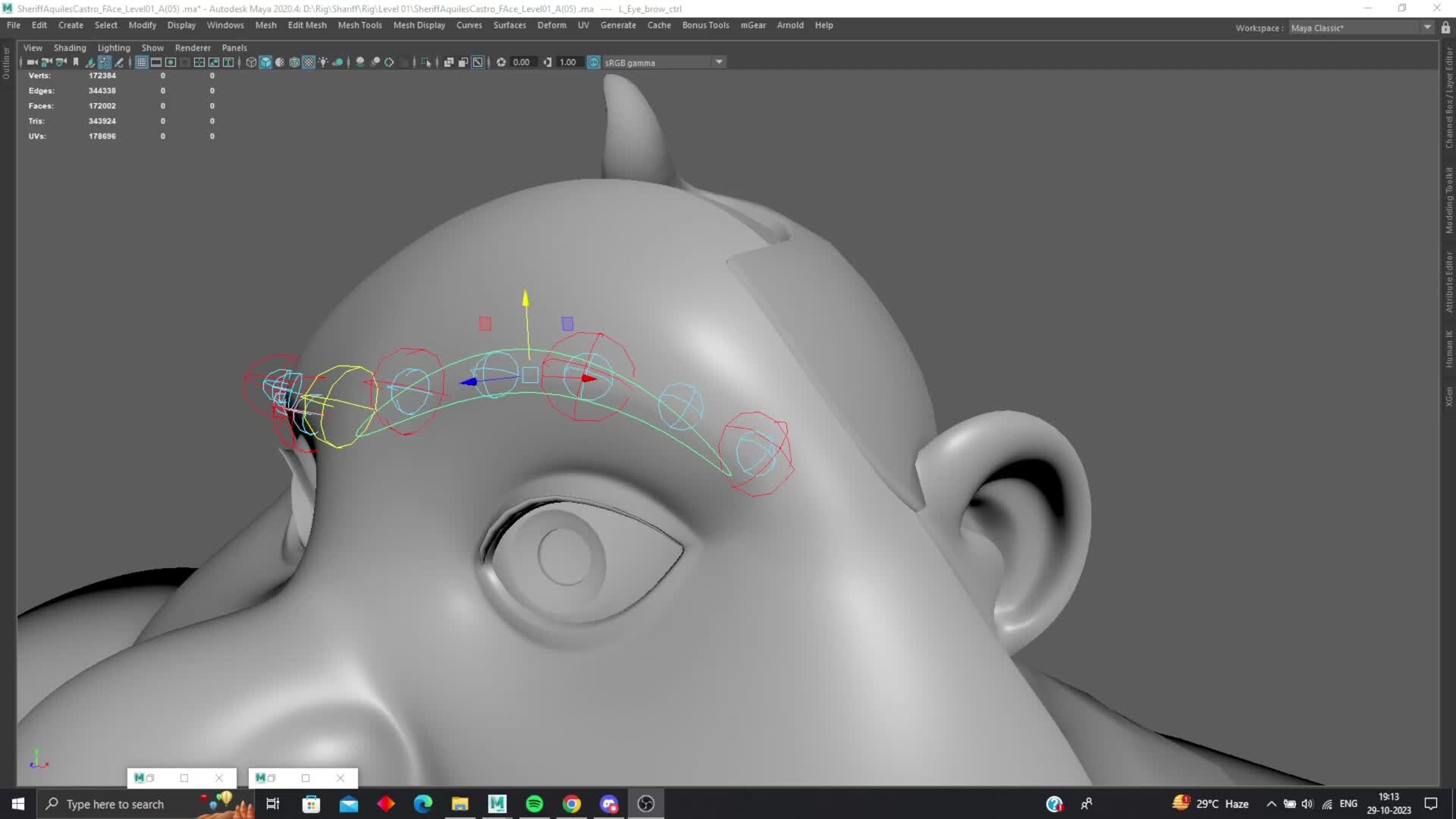Open the Render view icon in the toolbar
1456x819 pixels.
click(x=478, y=62)
